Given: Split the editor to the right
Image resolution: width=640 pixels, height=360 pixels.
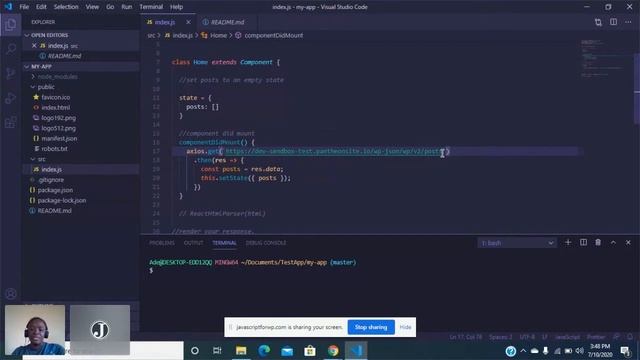Looking at the screenshot, I should [613, 22].
